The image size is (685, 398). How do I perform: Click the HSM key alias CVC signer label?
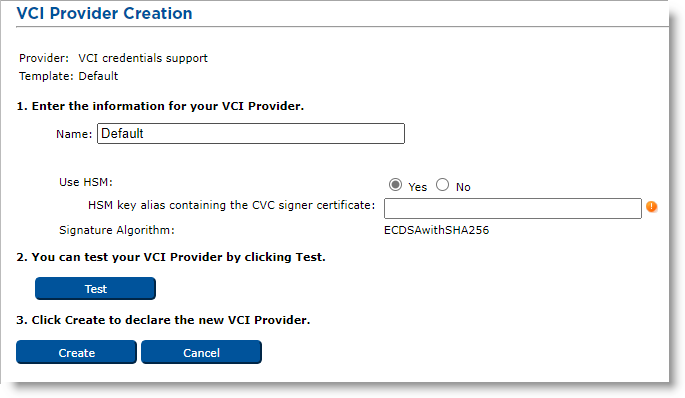[x=232, y=205]
